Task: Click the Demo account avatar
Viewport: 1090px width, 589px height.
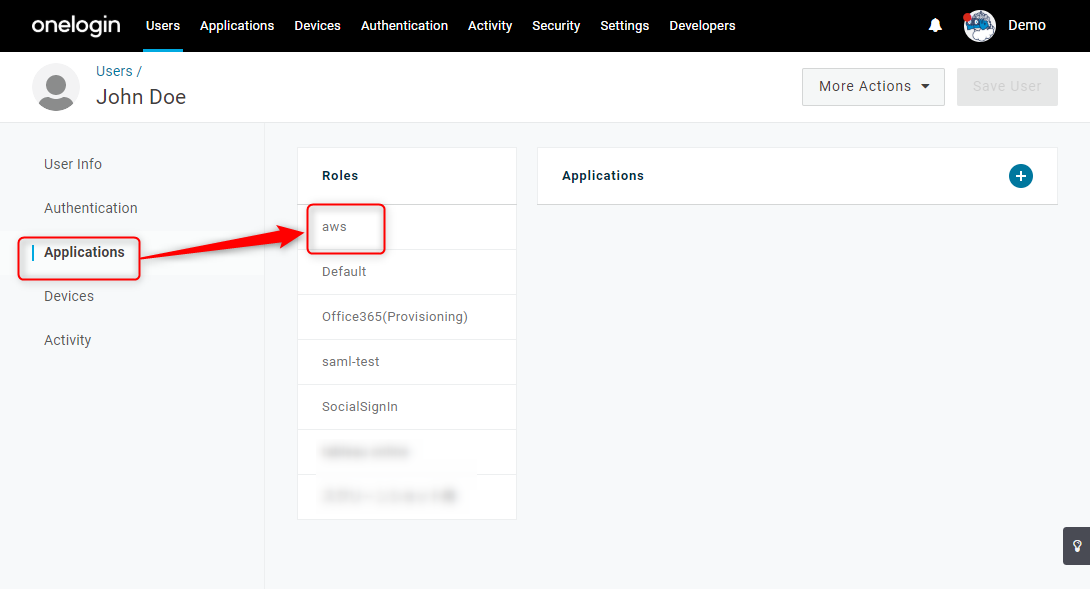Action: point(979,26)
